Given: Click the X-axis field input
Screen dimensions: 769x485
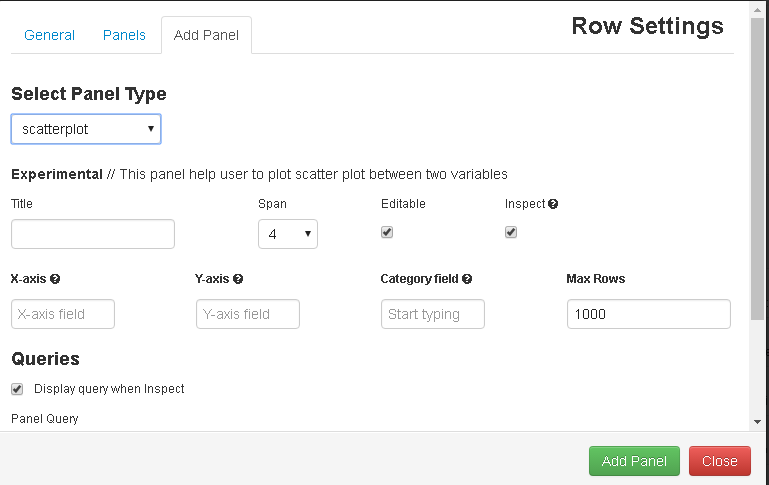Looking at the screenshot, I should click(x=63, y=314).
